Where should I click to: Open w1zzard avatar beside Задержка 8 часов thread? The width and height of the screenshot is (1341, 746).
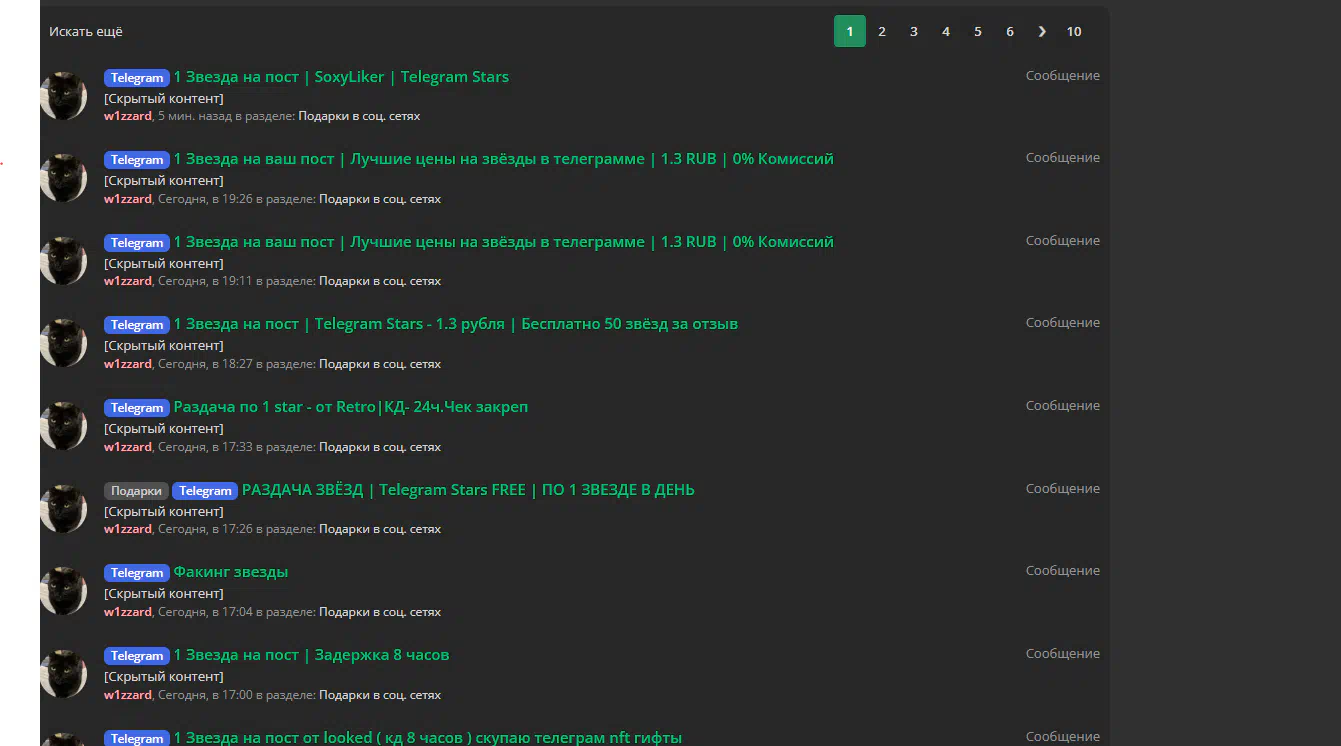64,674
